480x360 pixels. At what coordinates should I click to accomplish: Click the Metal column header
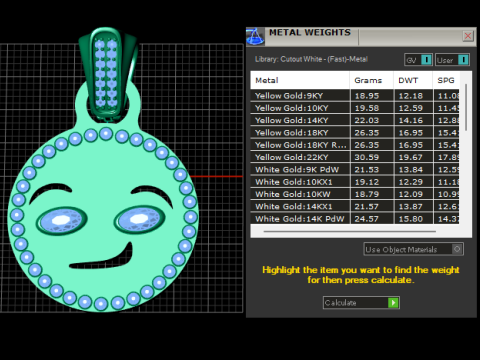(300, 80)
